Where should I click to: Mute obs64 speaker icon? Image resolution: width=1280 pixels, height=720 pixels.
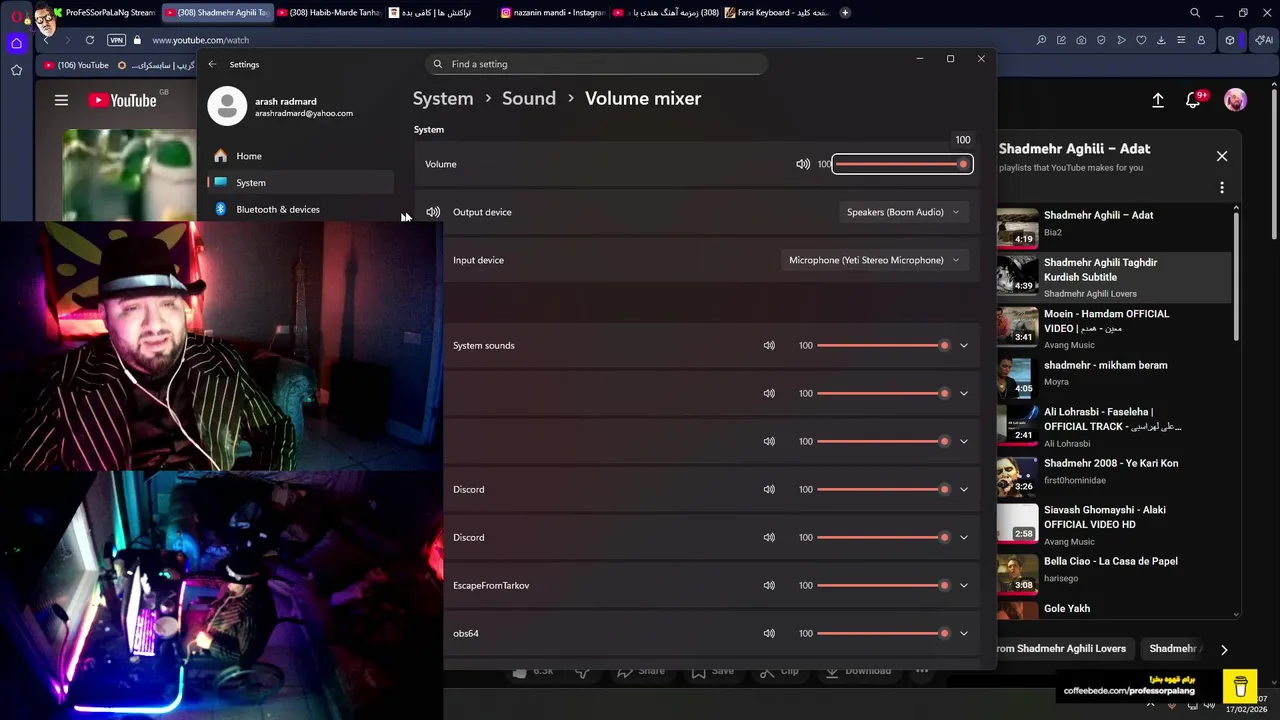coord(769,633)
